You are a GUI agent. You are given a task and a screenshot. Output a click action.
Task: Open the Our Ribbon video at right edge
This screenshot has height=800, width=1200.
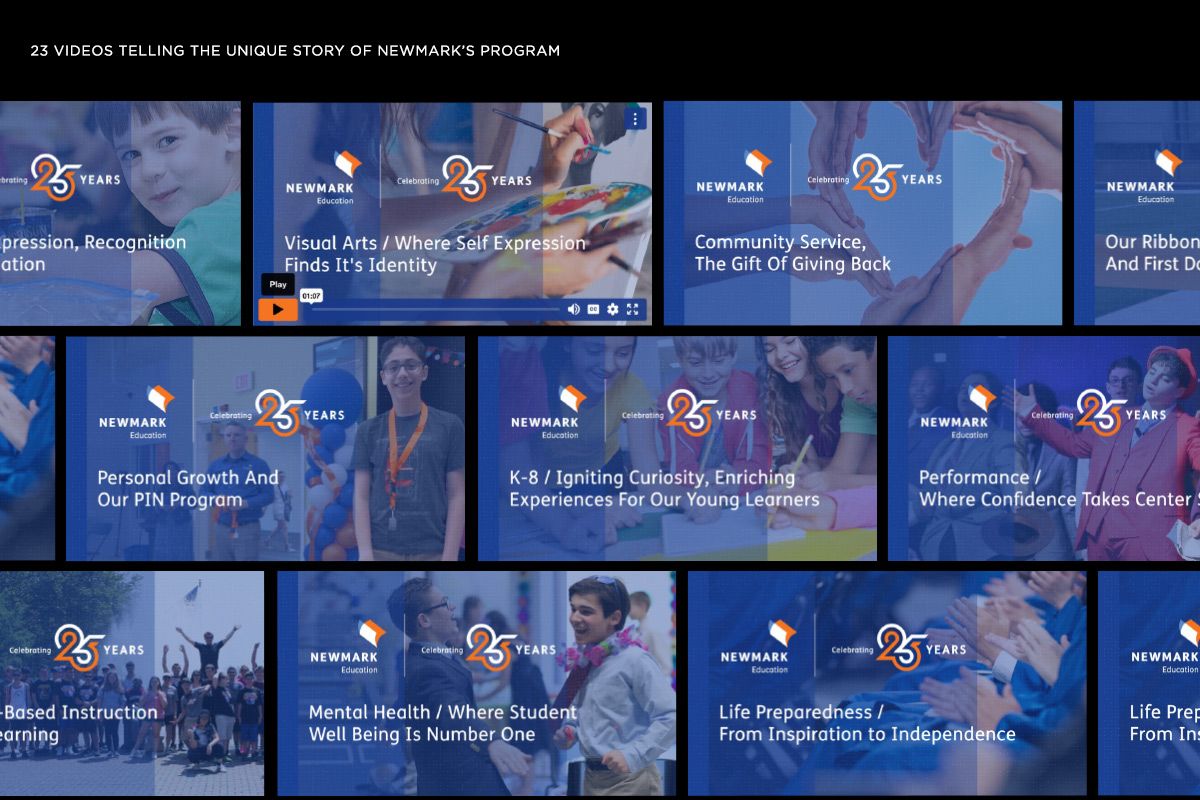[x=1138, y=213]
